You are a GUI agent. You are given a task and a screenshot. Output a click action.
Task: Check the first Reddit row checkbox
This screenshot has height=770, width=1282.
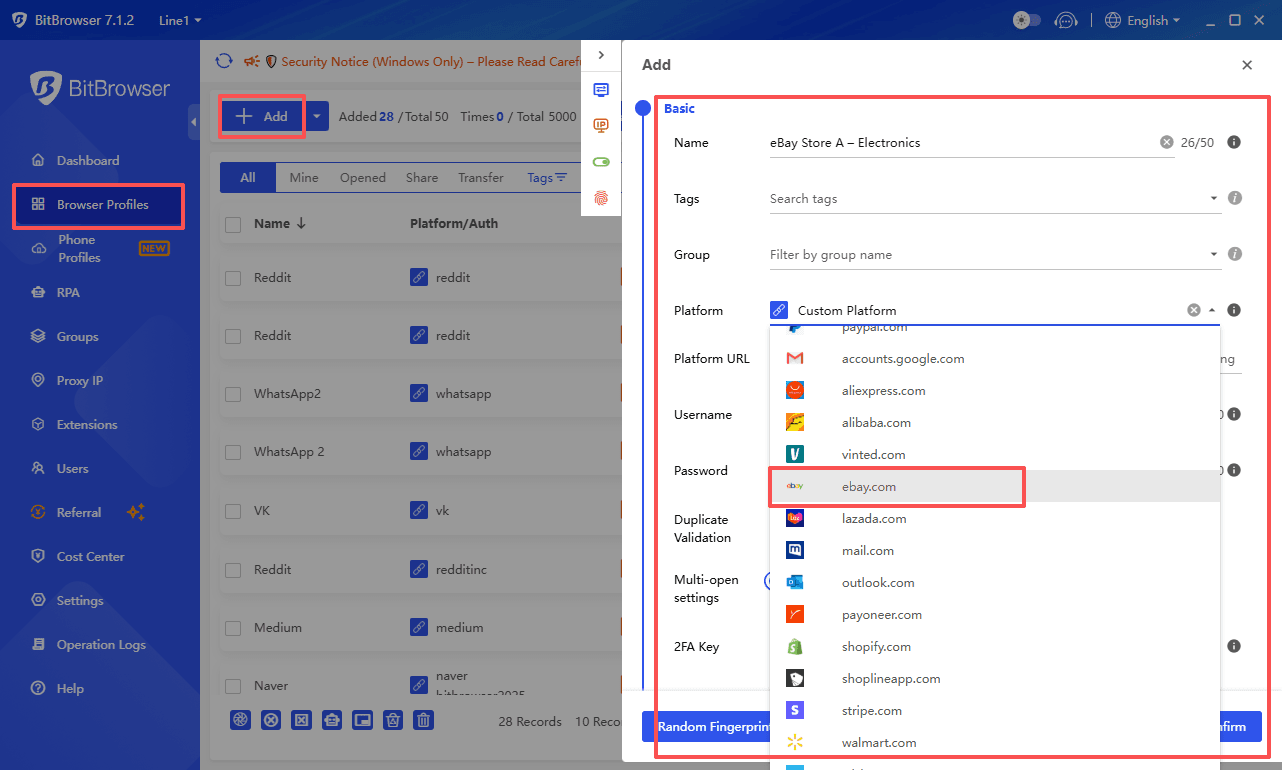233,278
